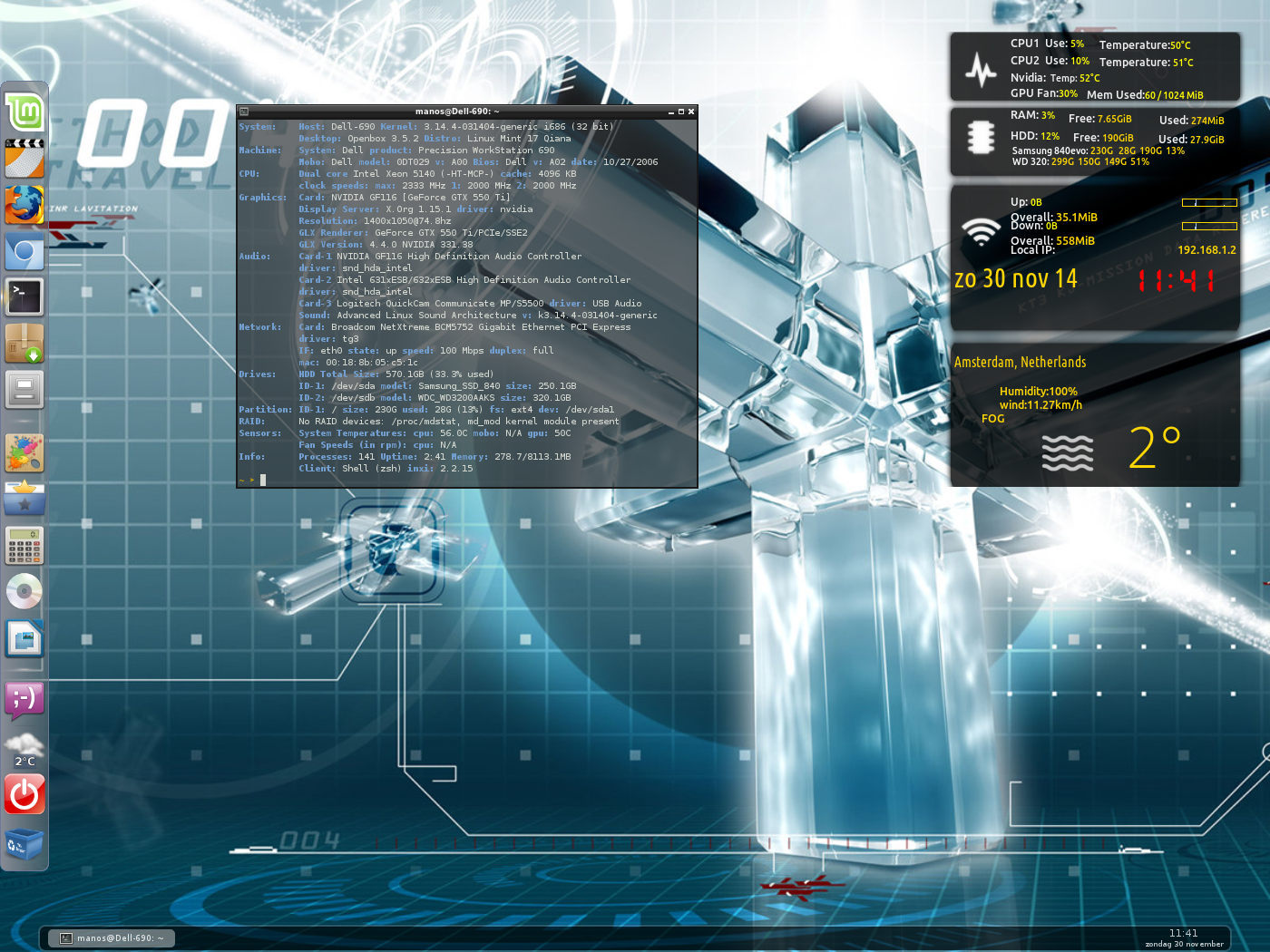Close the manos@Dell-690 terminal window
The width and height of the screenshot is (1270, 952).
(x=691, y=112)
